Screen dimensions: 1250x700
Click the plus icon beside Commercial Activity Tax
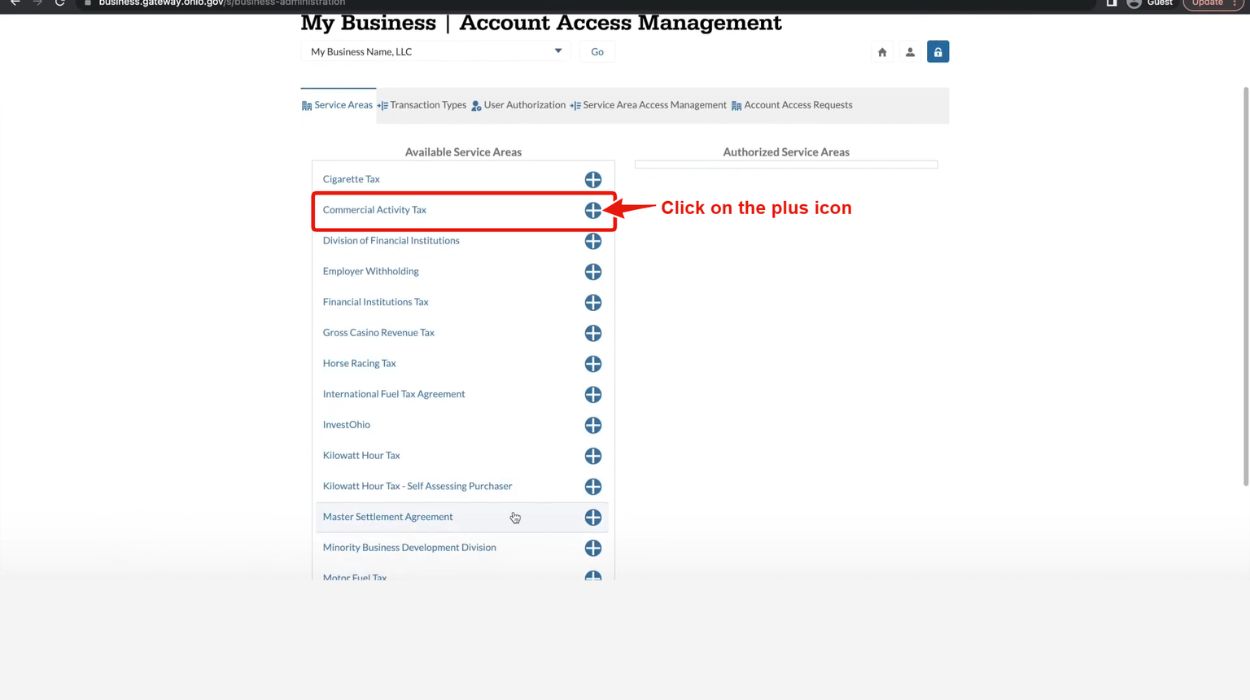click(x=593, y=210)
